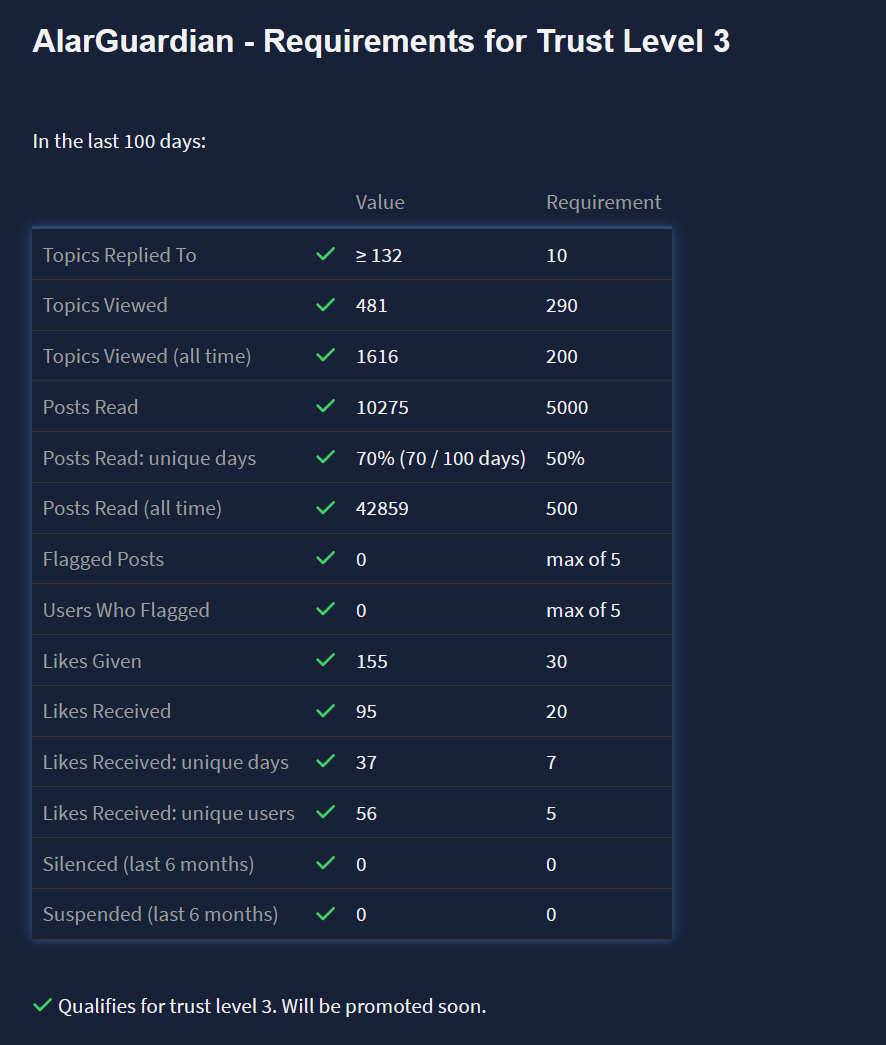Click the checkmark beside Silenced (last 6 months)
This screenshot has width=886, height=1045.
tap(325, 864)
